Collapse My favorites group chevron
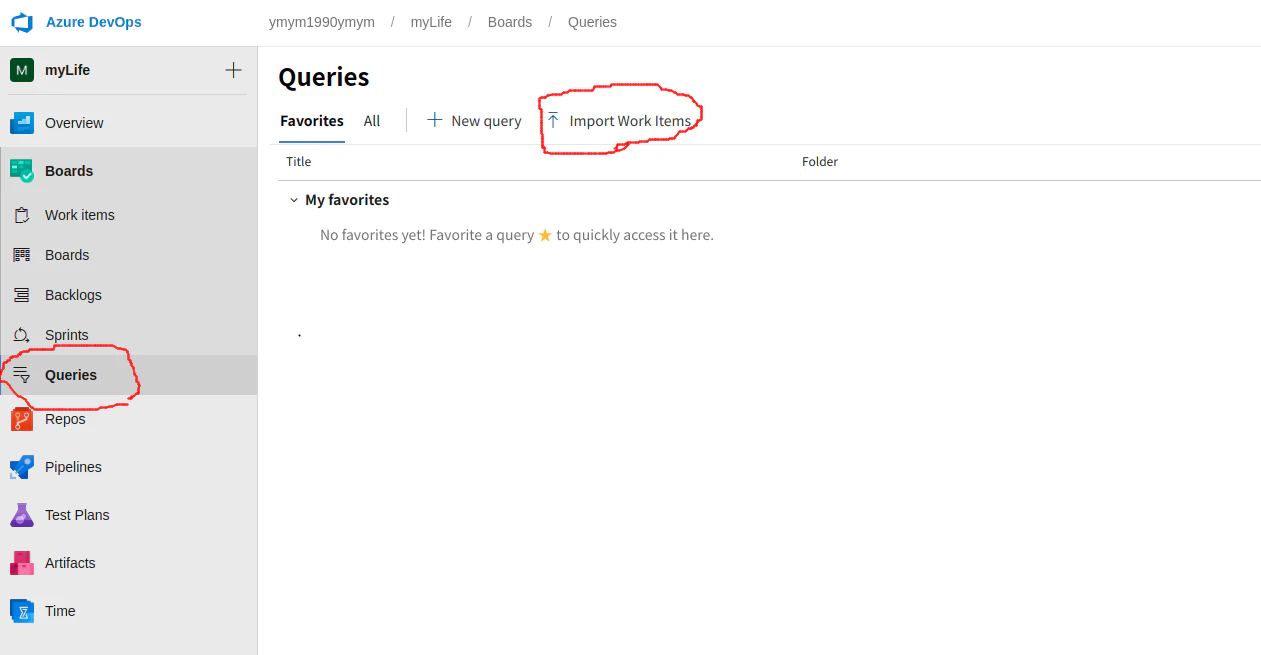The height and width of the screenshot is (655, 1261). [x=294, y=200]
